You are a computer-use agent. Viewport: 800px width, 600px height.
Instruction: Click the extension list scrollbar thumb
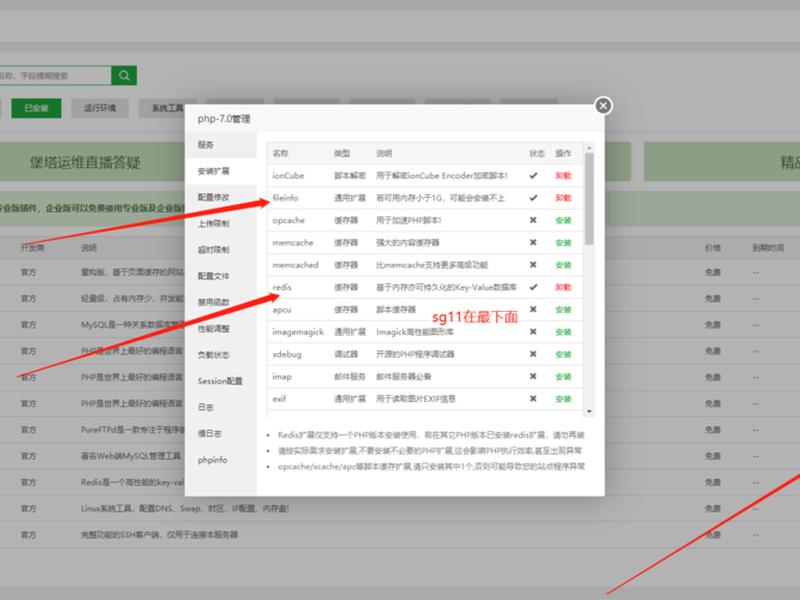[589, 199]
